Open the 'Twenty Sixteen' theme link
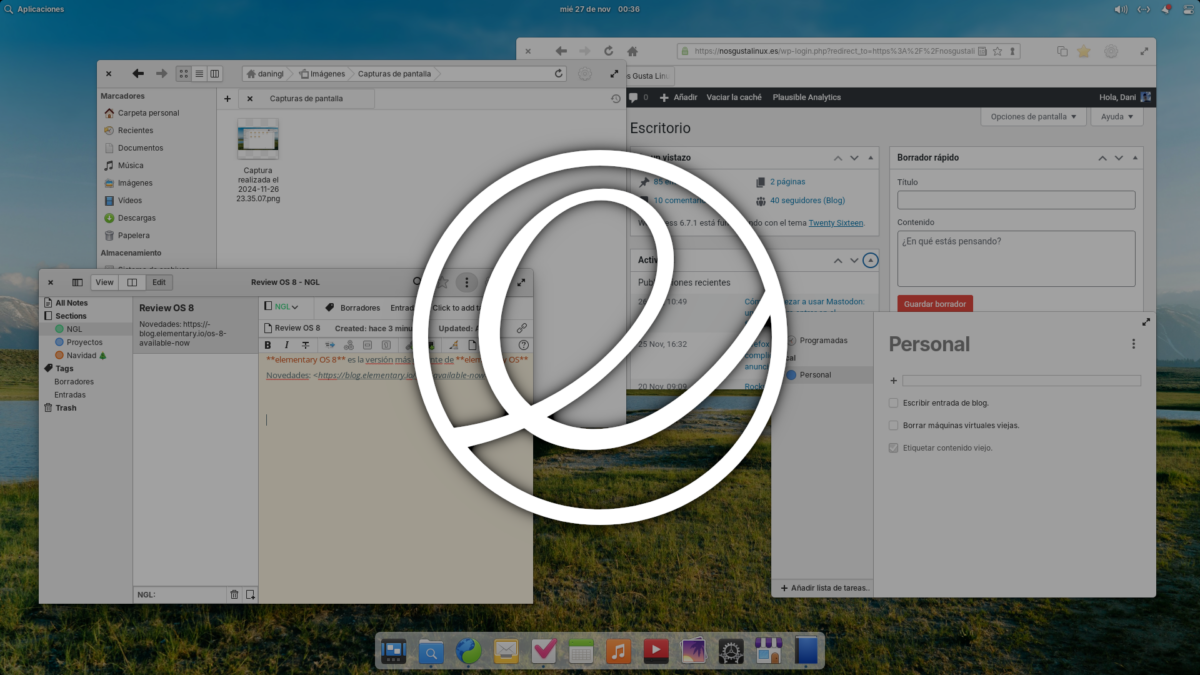The width and height of the screenshot is (1200, 675). point(835,223)
